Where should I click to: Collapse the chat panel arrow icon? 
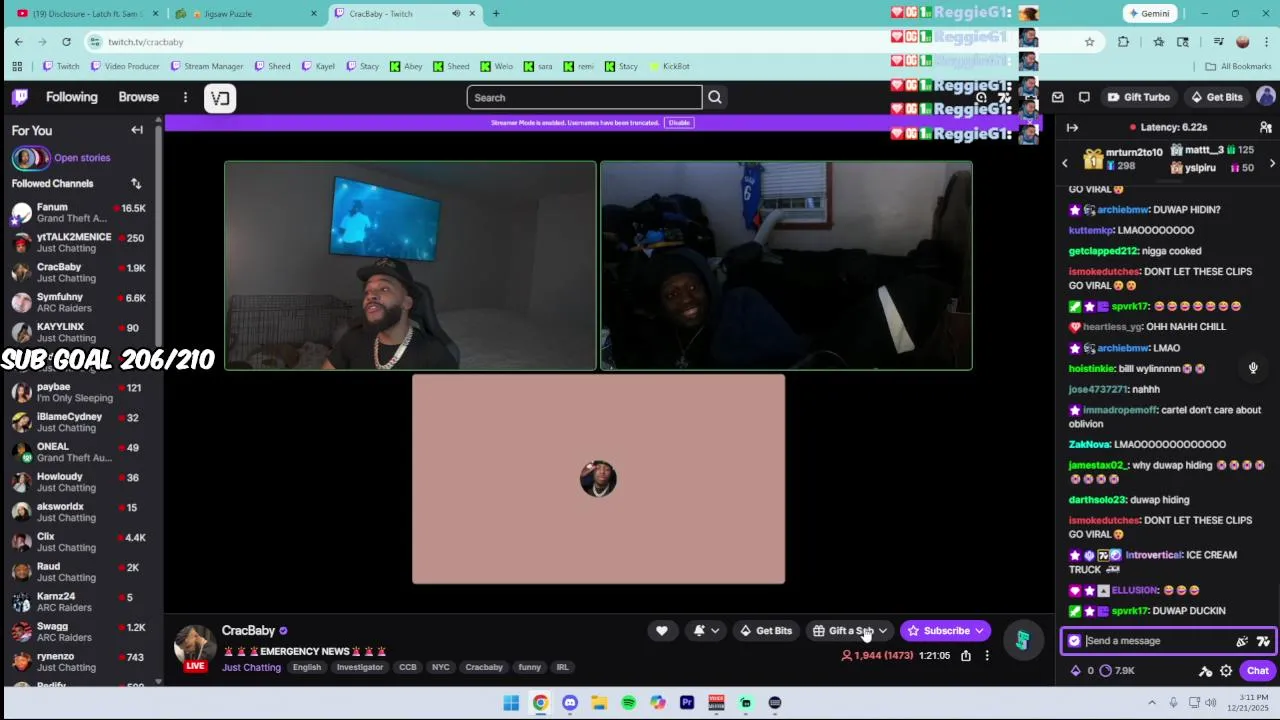(1072, 128)
